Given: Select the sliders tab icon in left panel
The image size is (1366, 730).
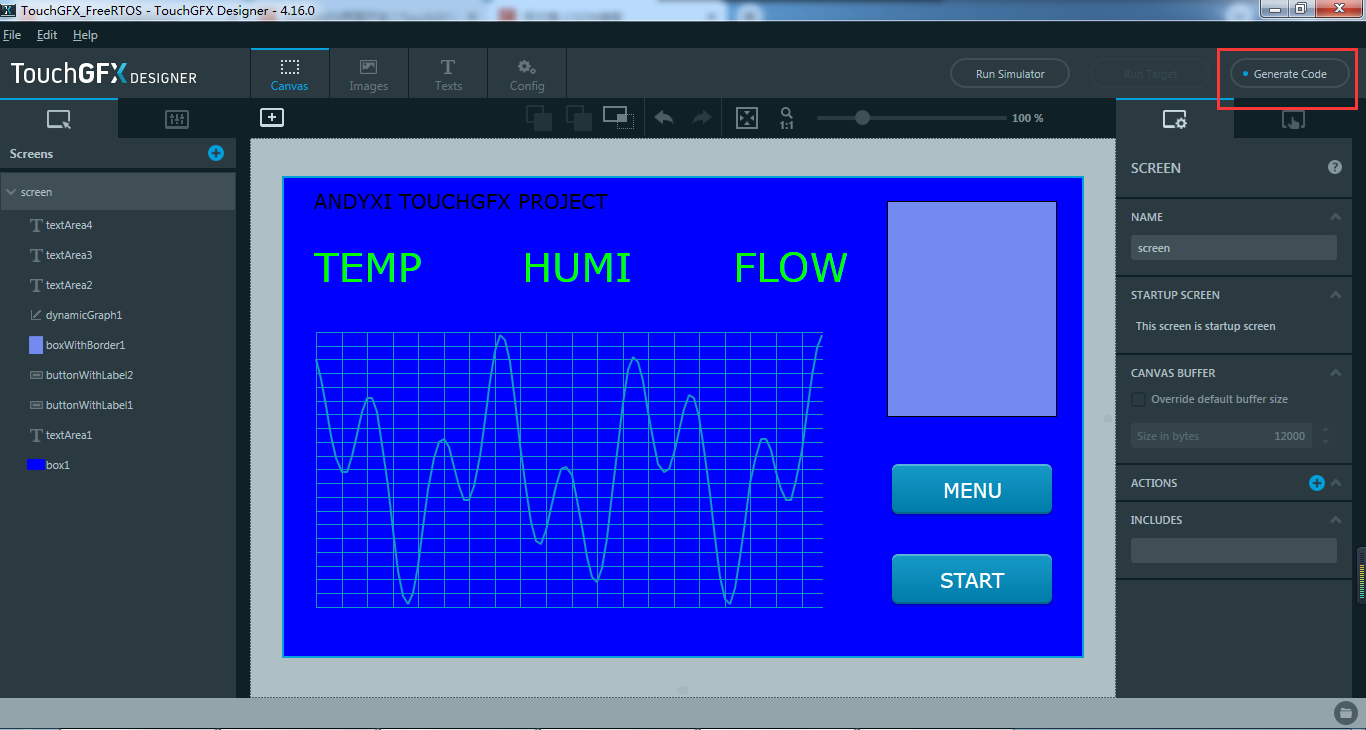Looking at the screenshot, I should pos(177,119).
